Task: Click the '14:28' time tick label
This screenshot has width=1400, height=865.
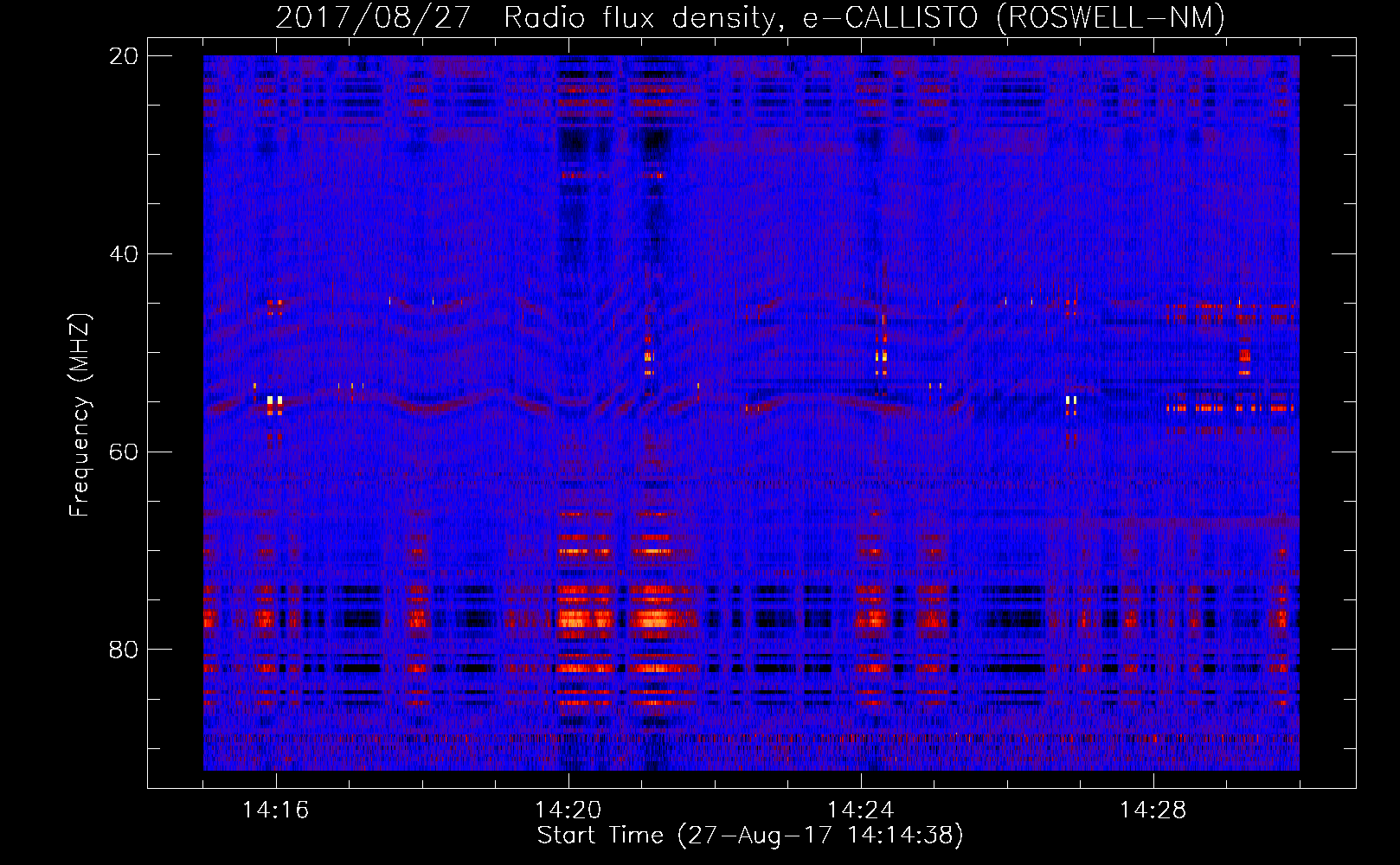Action: pos(1153,811)
